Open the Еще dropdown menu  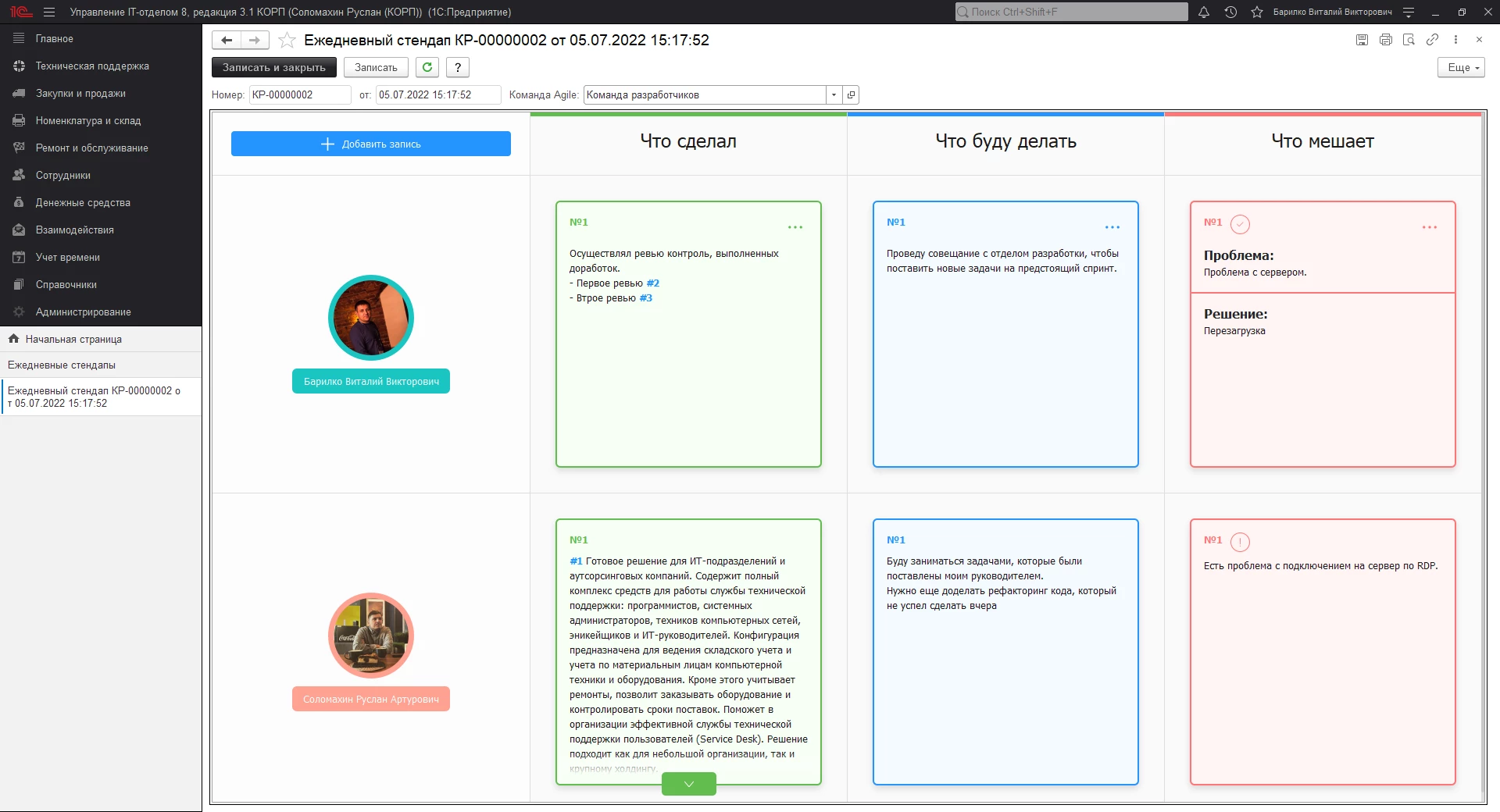(x=1461, y=68)
